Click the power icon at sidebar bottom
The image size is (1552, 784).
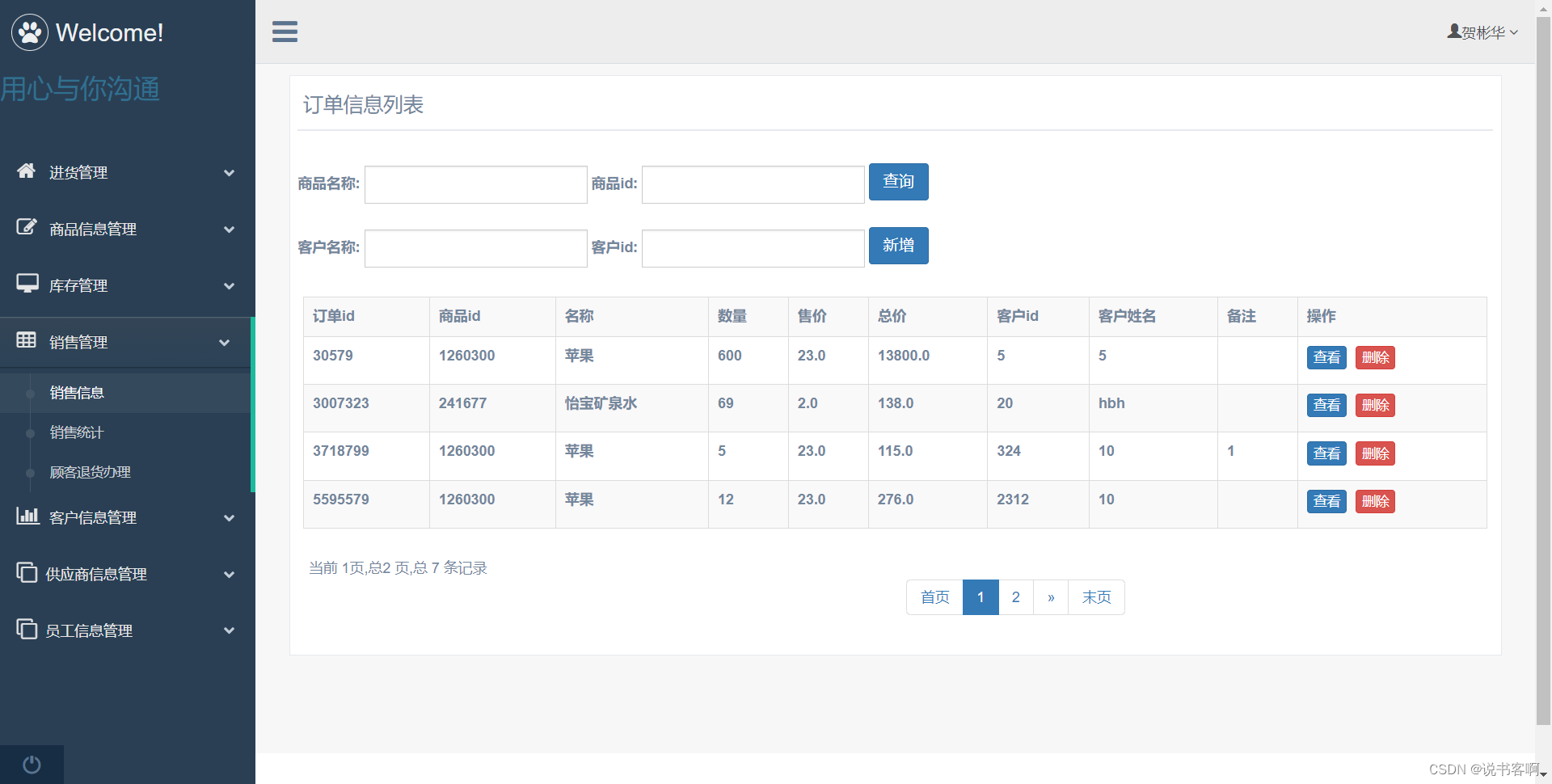pos(32,765)
